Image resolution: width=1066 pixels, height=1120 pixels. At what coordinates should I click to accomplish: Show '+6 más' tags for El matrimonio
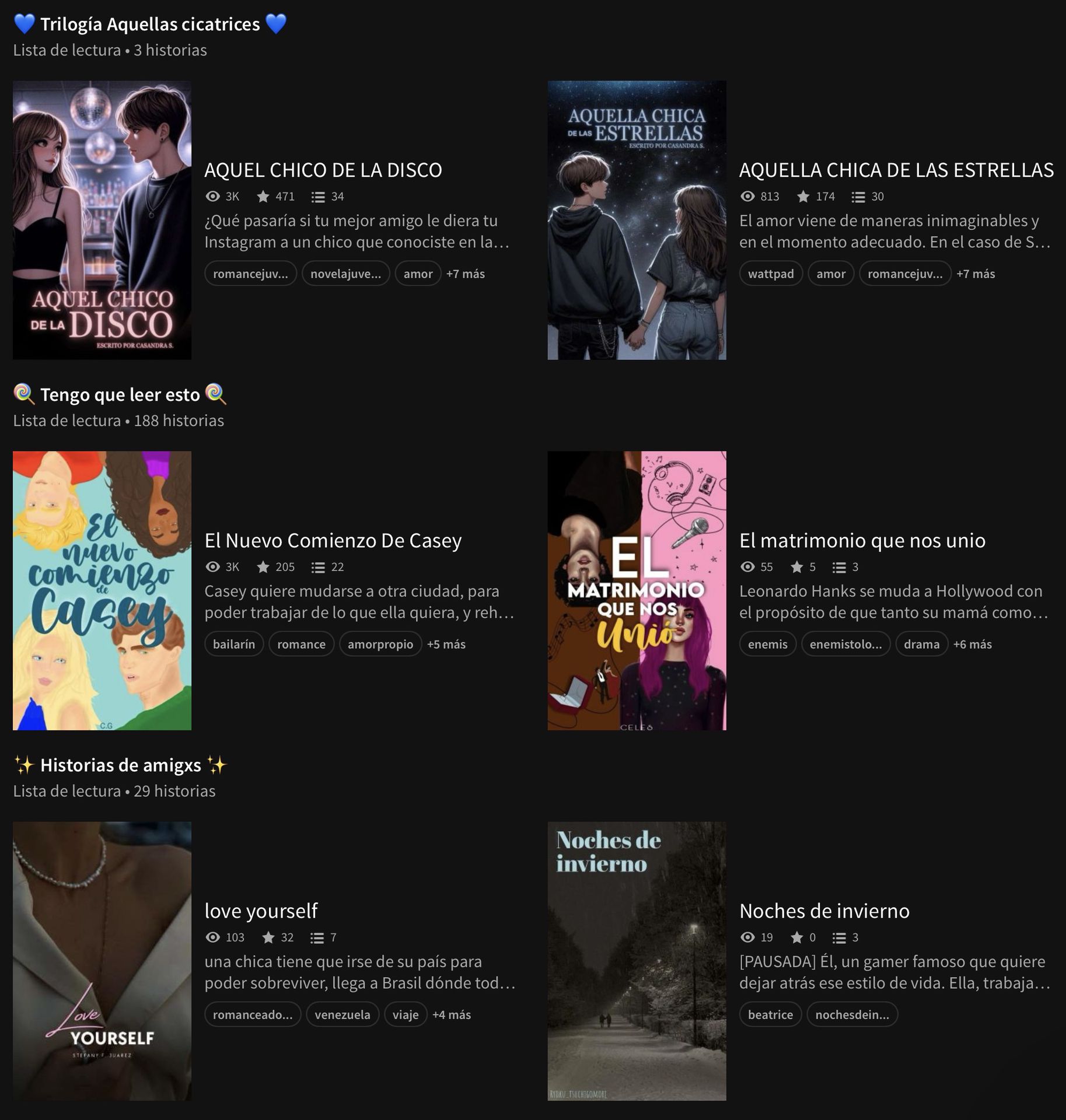973,644
